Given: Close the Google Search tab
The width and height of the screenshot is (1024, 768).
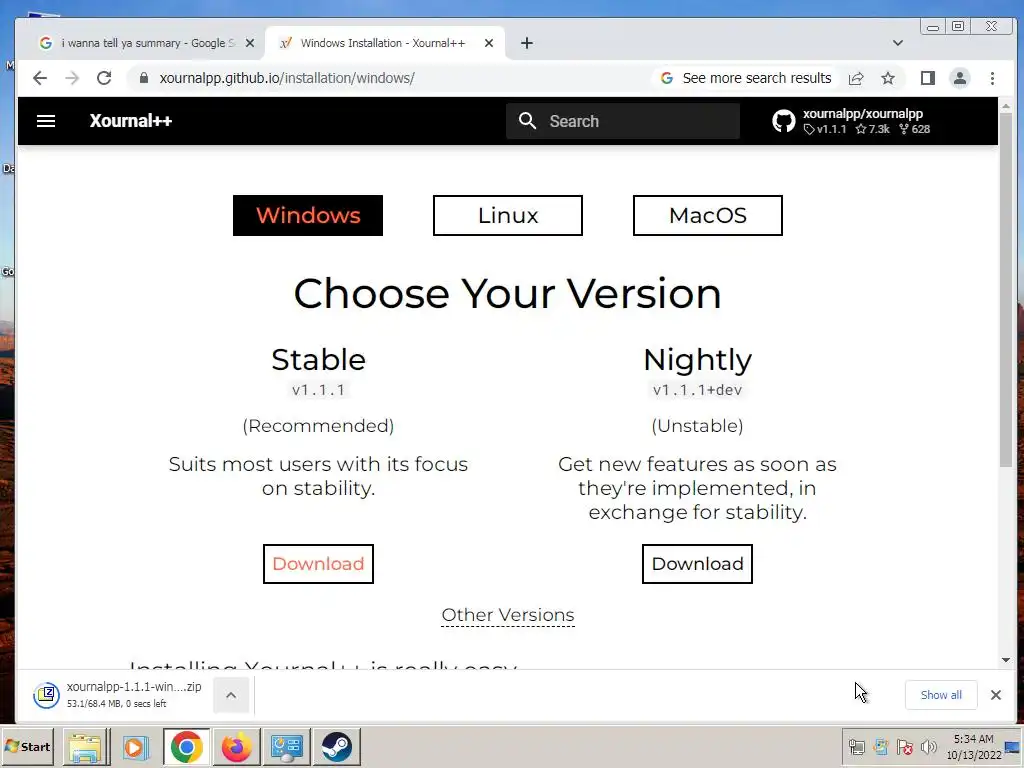Looking at the screenshot, I should [x=249, y=43].
